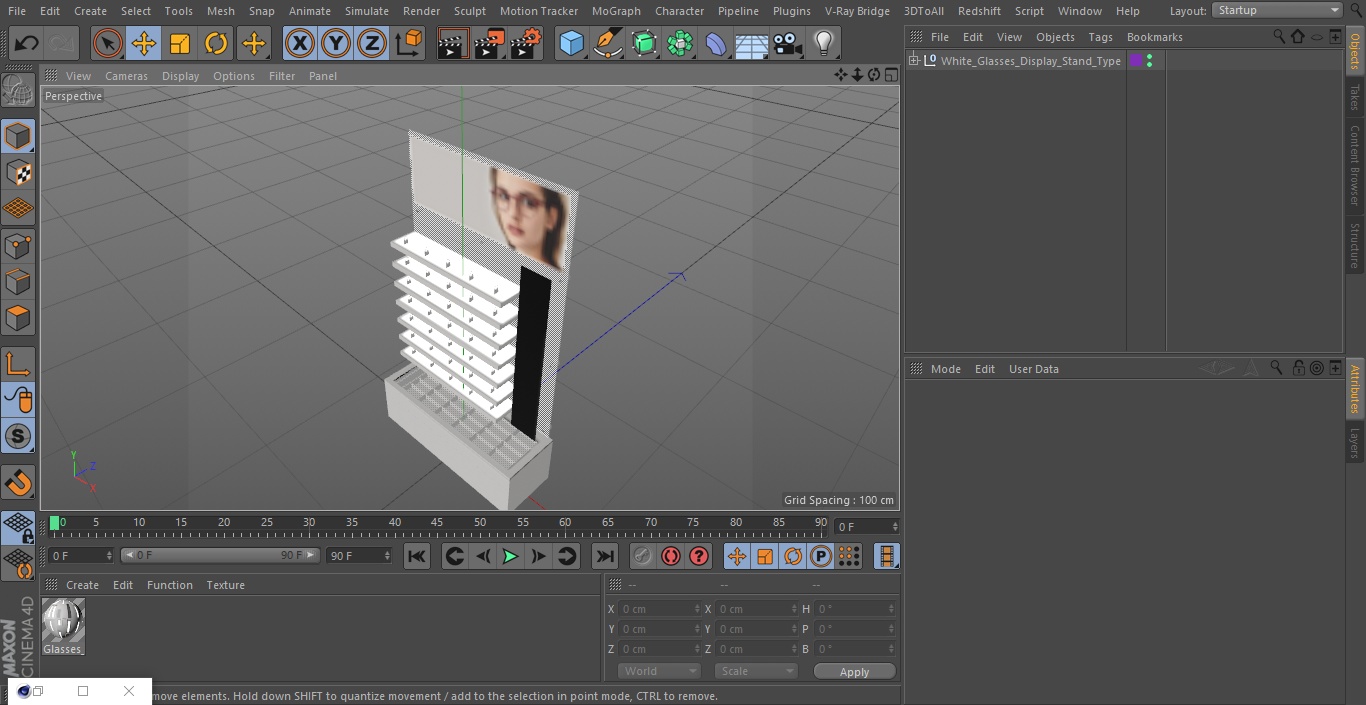Viewport: 1366px width, 705px height.
Task: Click the H rotation field
Action: (x=855, y=609)
